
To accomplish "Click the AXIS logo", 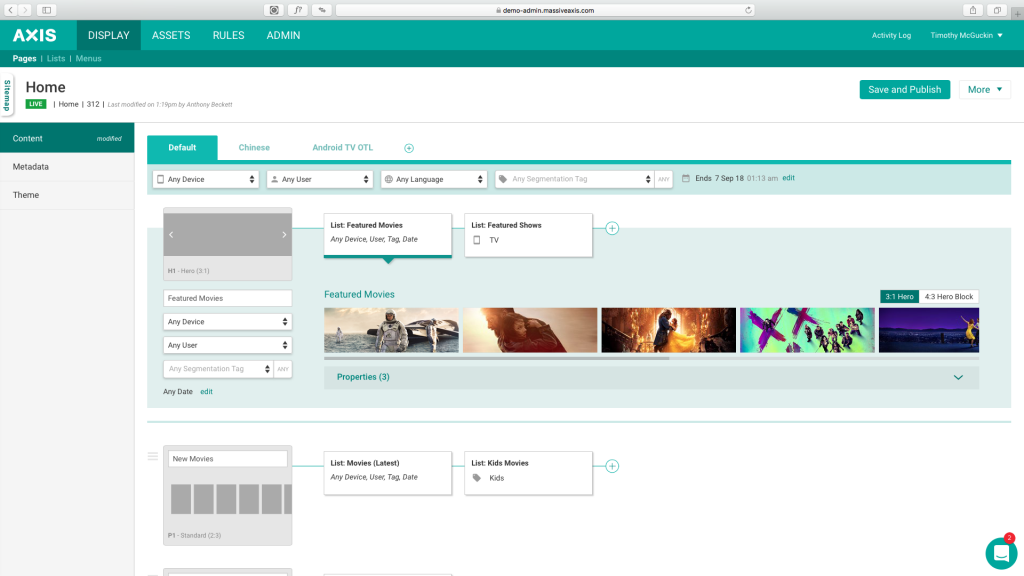I will pyautogui.click(x=35, y=35).
